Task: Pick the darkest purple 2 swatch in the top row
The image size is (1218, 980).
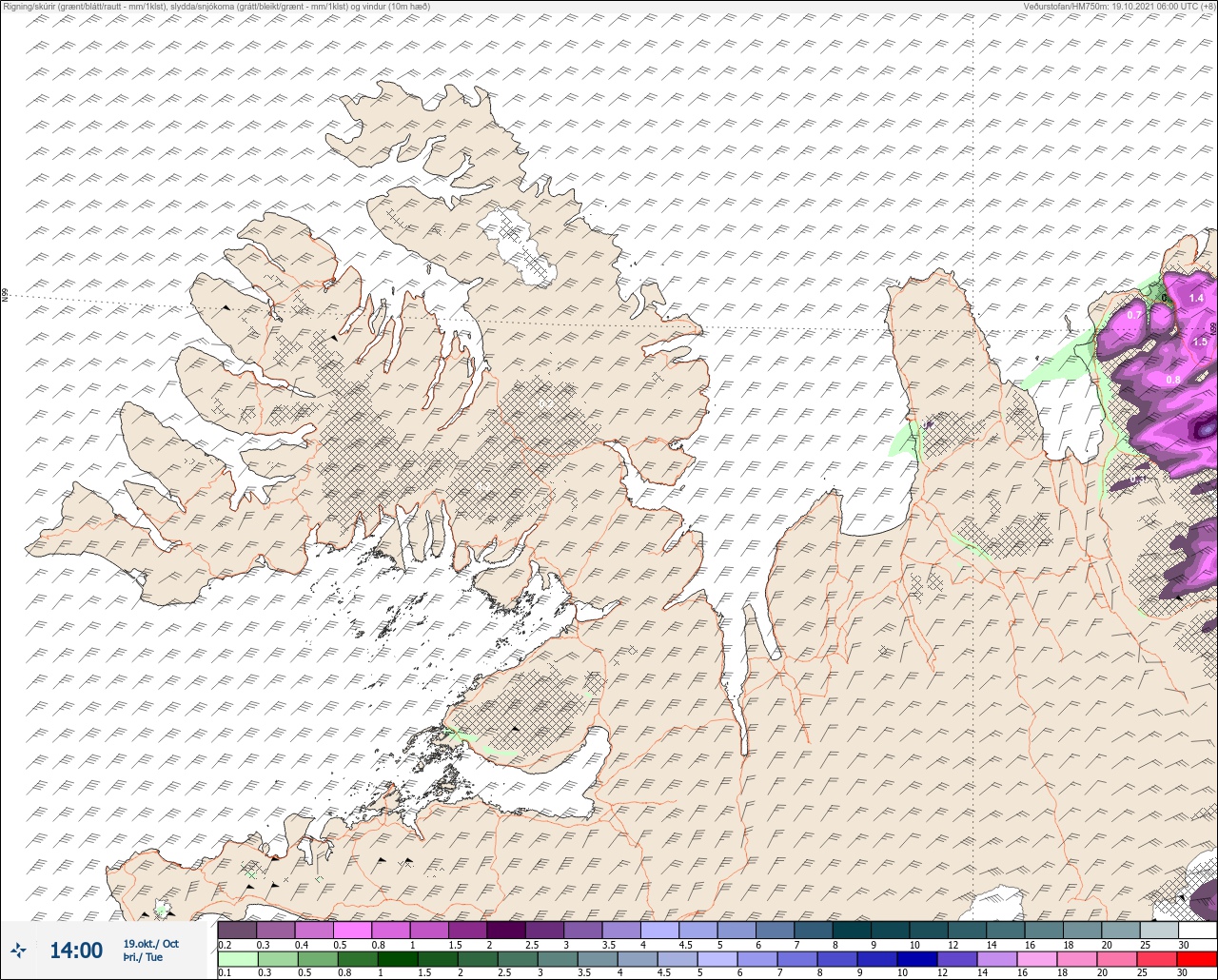Action: (x=505, y=930)
